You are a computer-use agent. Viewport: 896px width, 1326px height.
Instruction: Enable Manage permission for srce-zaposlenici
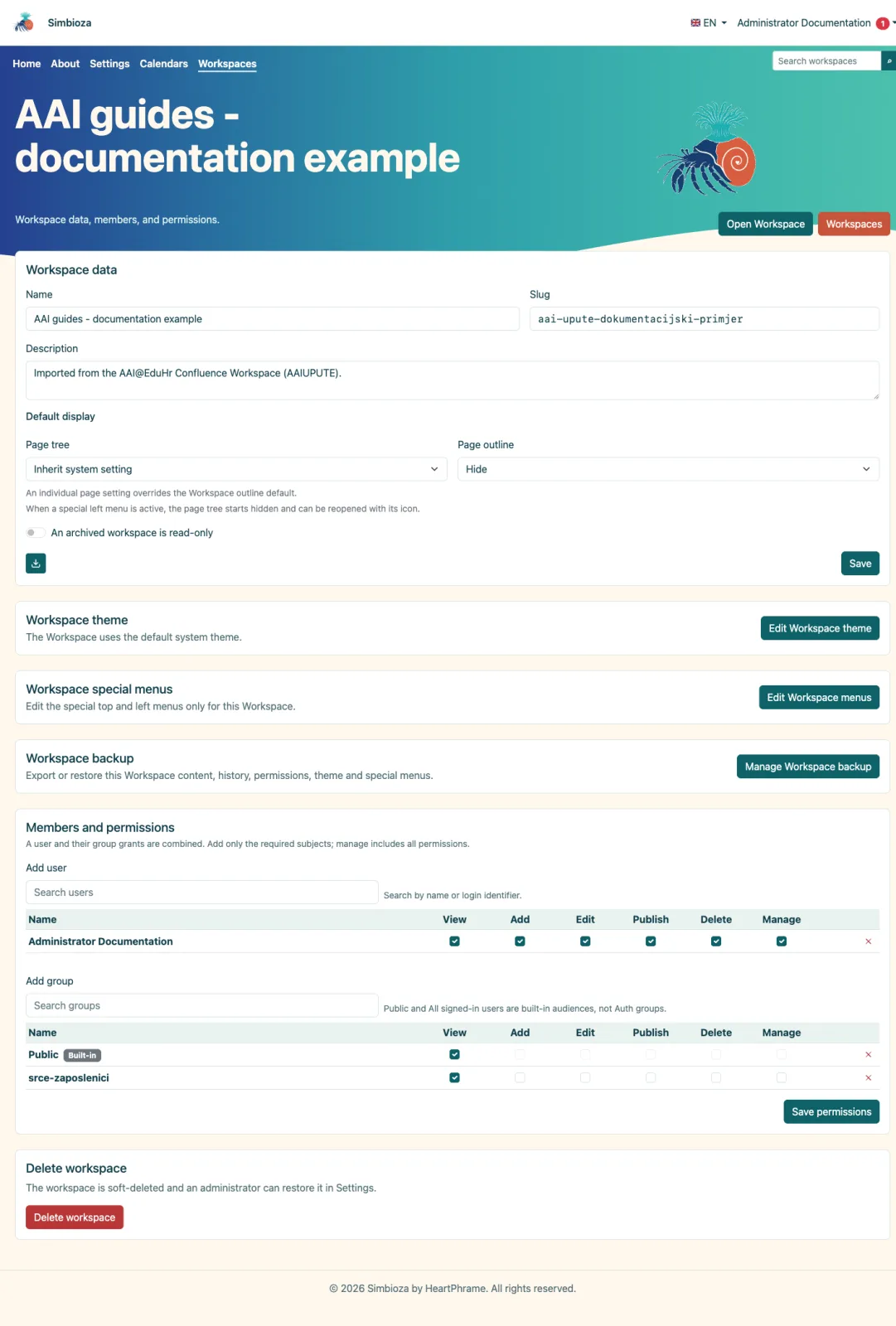click(782, 1078)
